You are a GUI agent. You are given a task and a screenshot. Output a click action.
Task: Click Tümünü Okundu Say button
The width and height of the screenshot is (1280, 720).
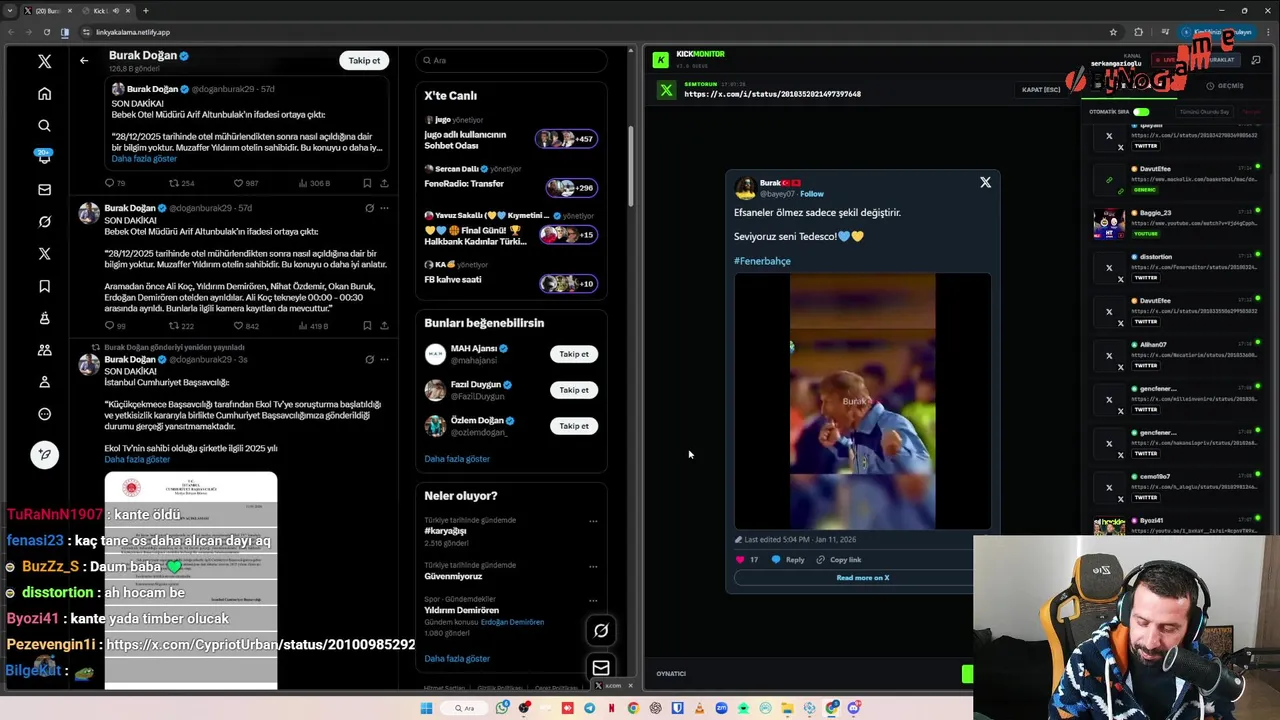(1204, 112)
